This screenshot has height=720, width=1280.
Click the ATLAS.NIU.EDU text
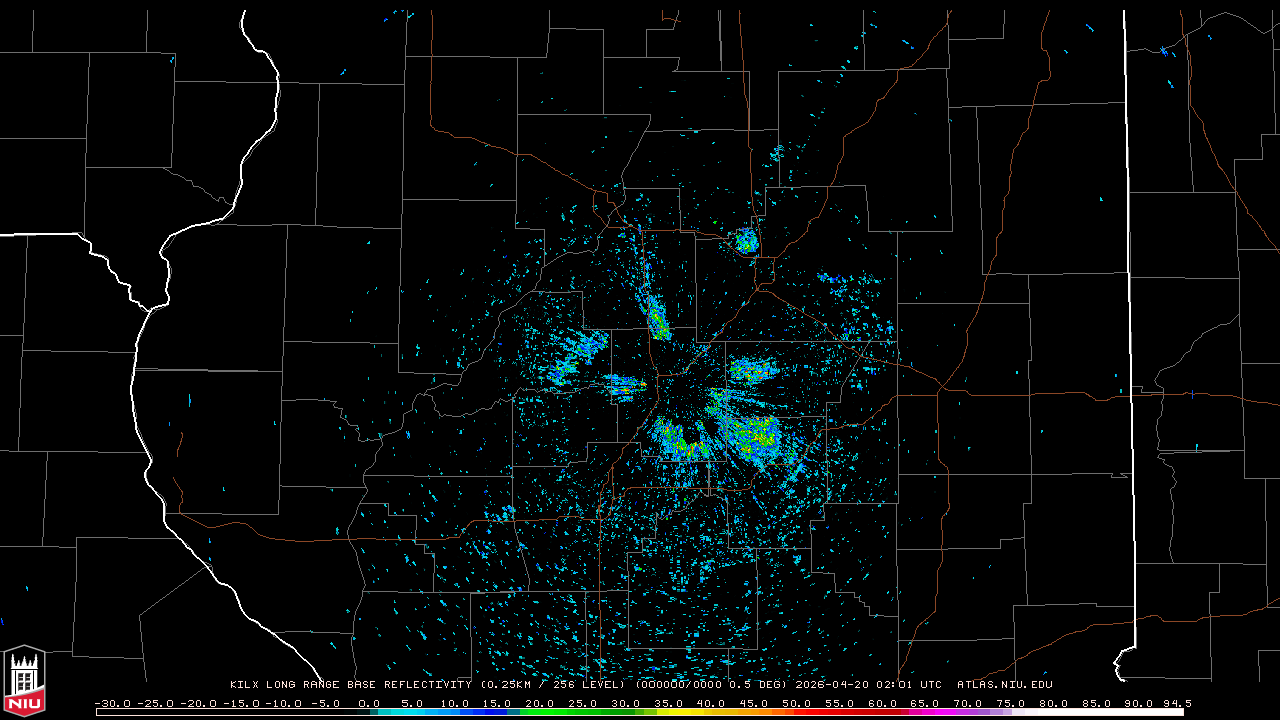(x=1004, y=685)
